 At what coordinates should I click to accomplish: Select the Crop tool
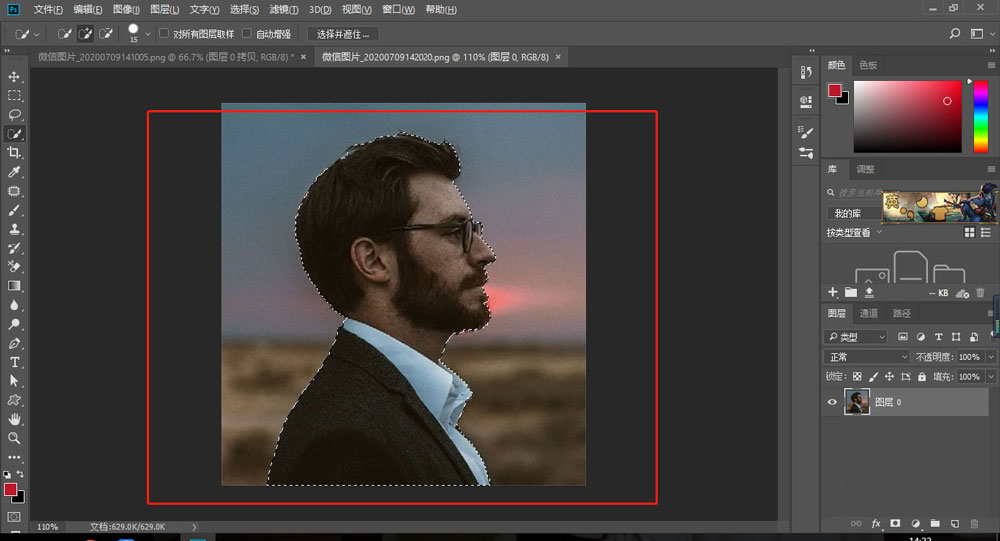[x=14, y=152]
